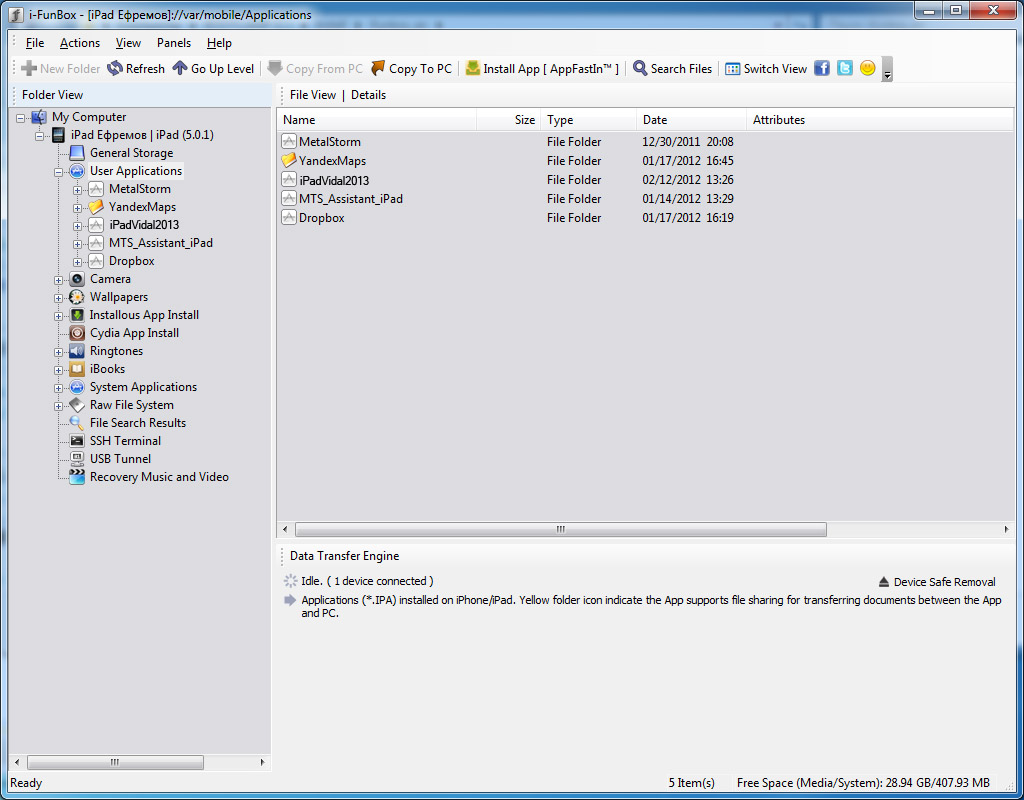Click free space status bar text

[863, 782]
